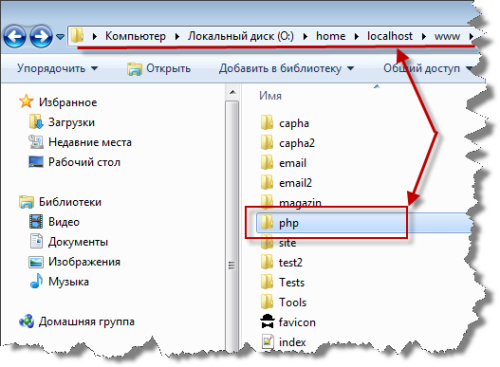Select the site folder name
This screenshot has height=367, width=500.
[x=287, y=243]
